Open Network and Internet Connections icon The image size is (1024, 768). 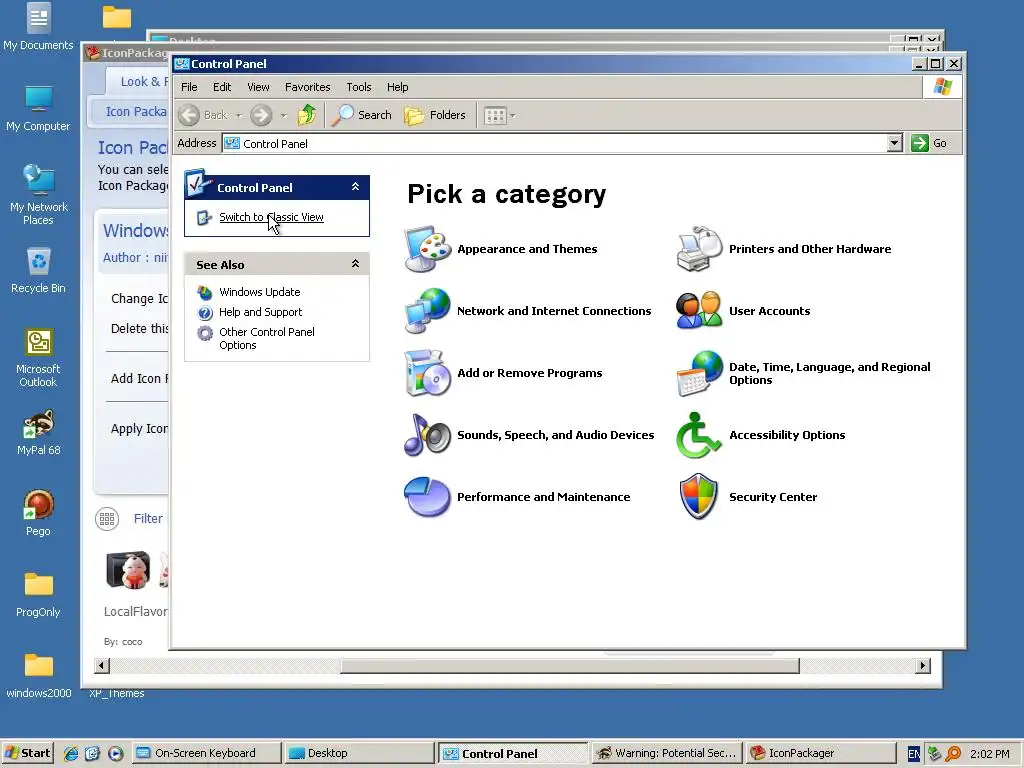tap(427, 311)
